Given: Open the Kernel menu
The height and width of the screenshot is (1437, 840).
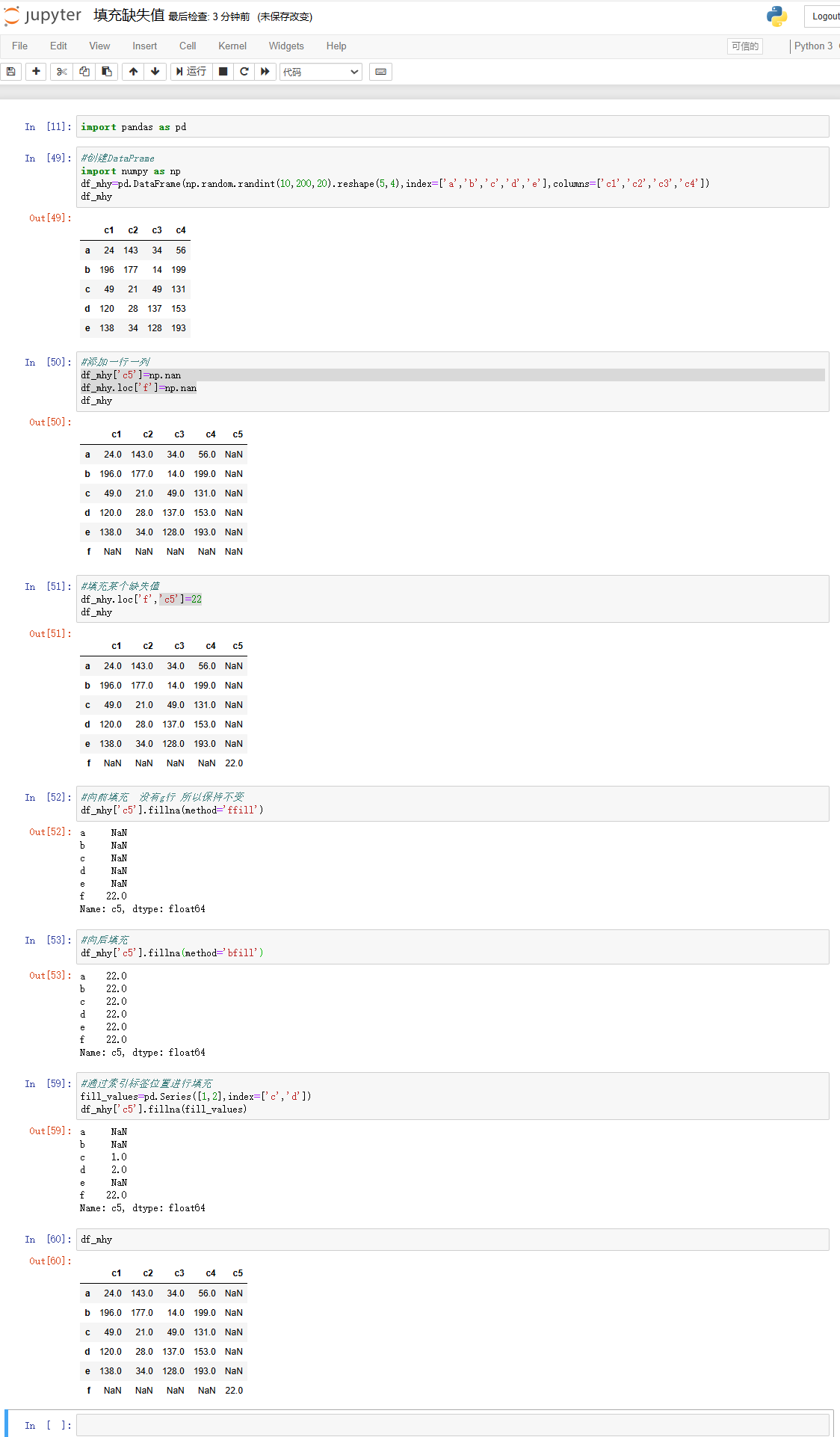Looking at the screenshot, I should click(232, 46).
